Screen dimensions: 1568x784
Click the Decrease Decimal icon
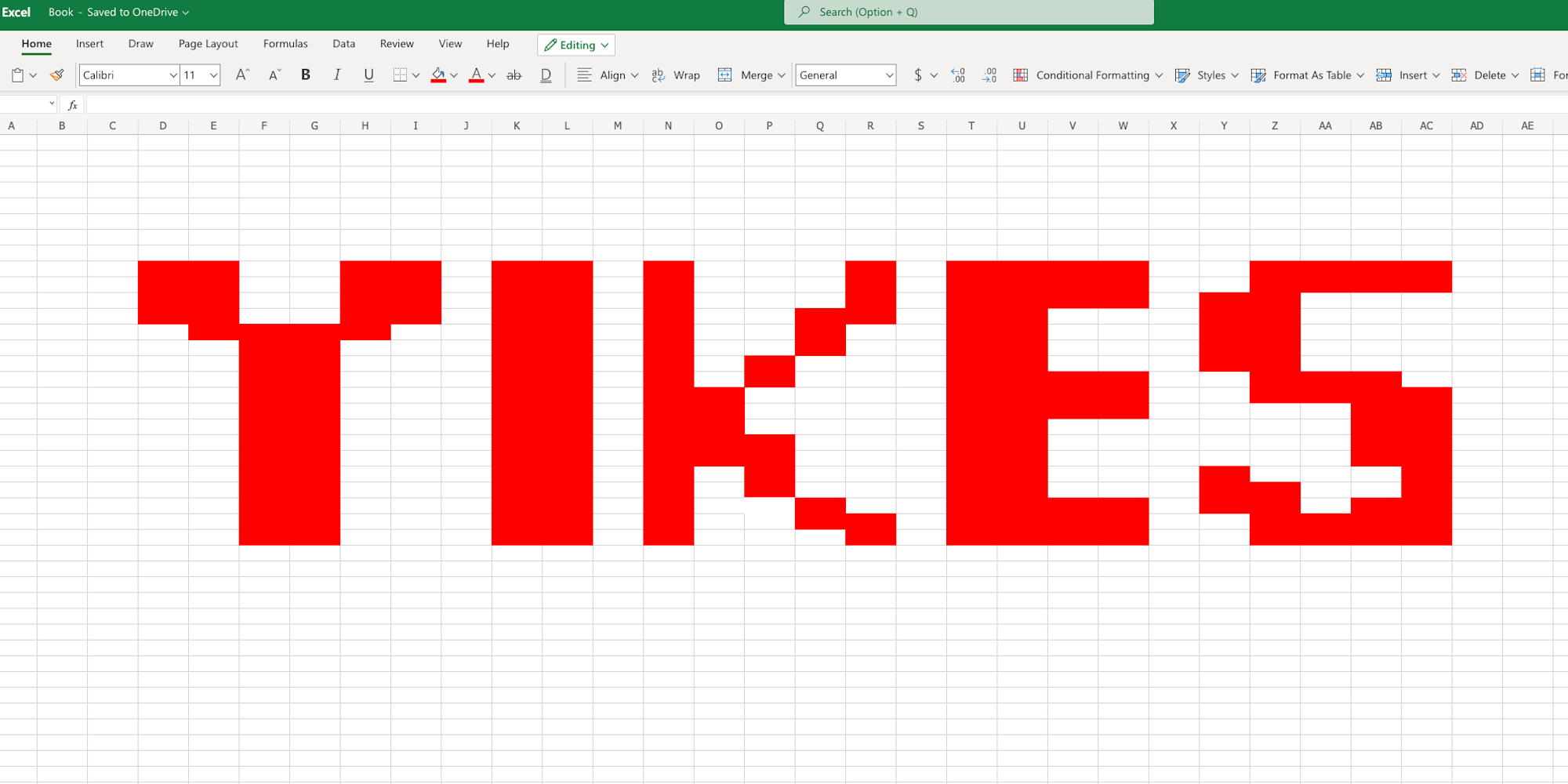989,74
